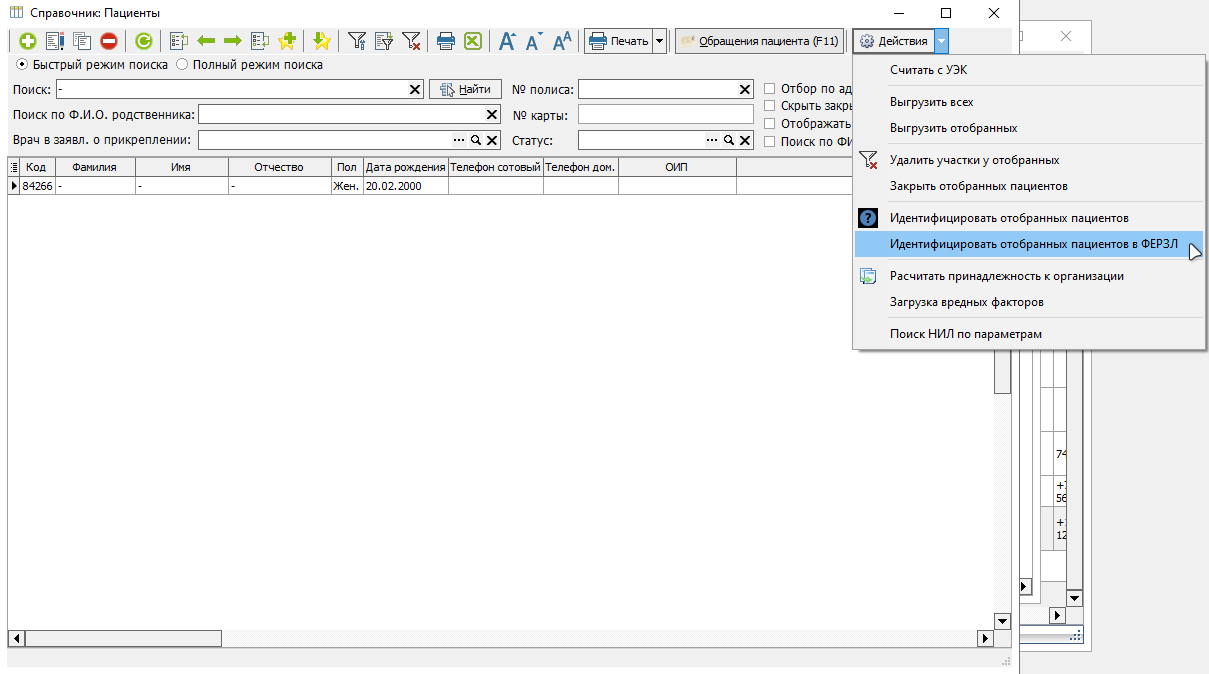Click the magnifier icon in the Статус field
This screenshot has height=674, width=1209.
(729, 141)
